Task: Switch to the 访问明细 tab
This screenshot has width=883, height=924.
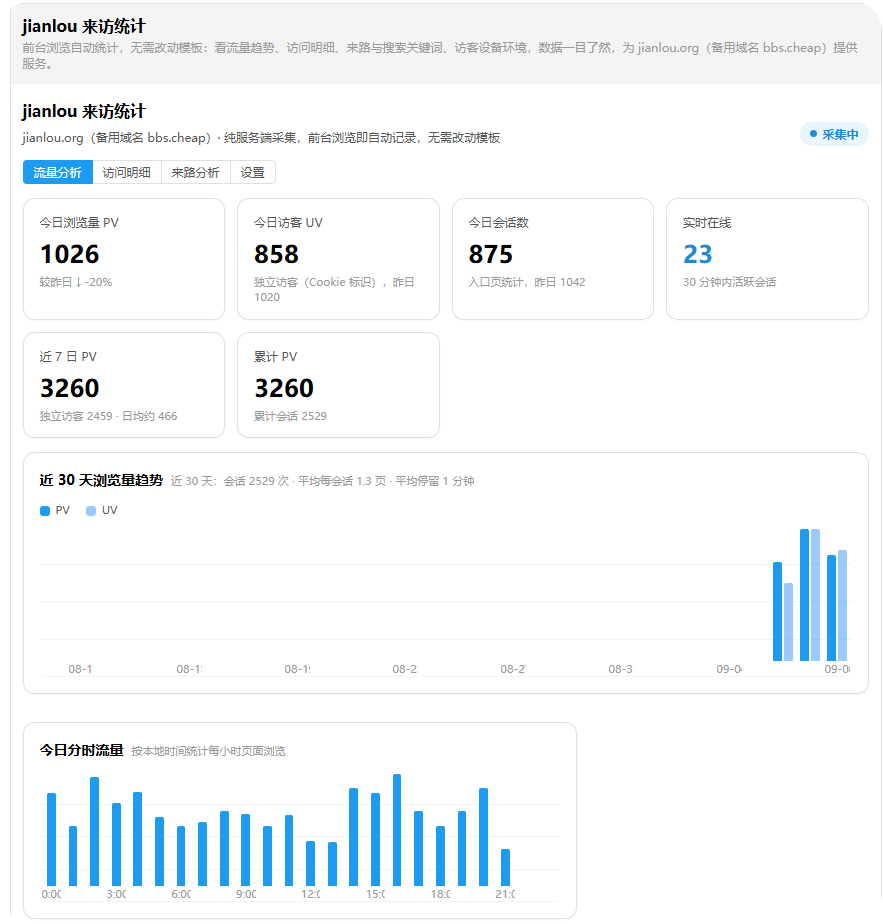Action: [x=127, y=172]
